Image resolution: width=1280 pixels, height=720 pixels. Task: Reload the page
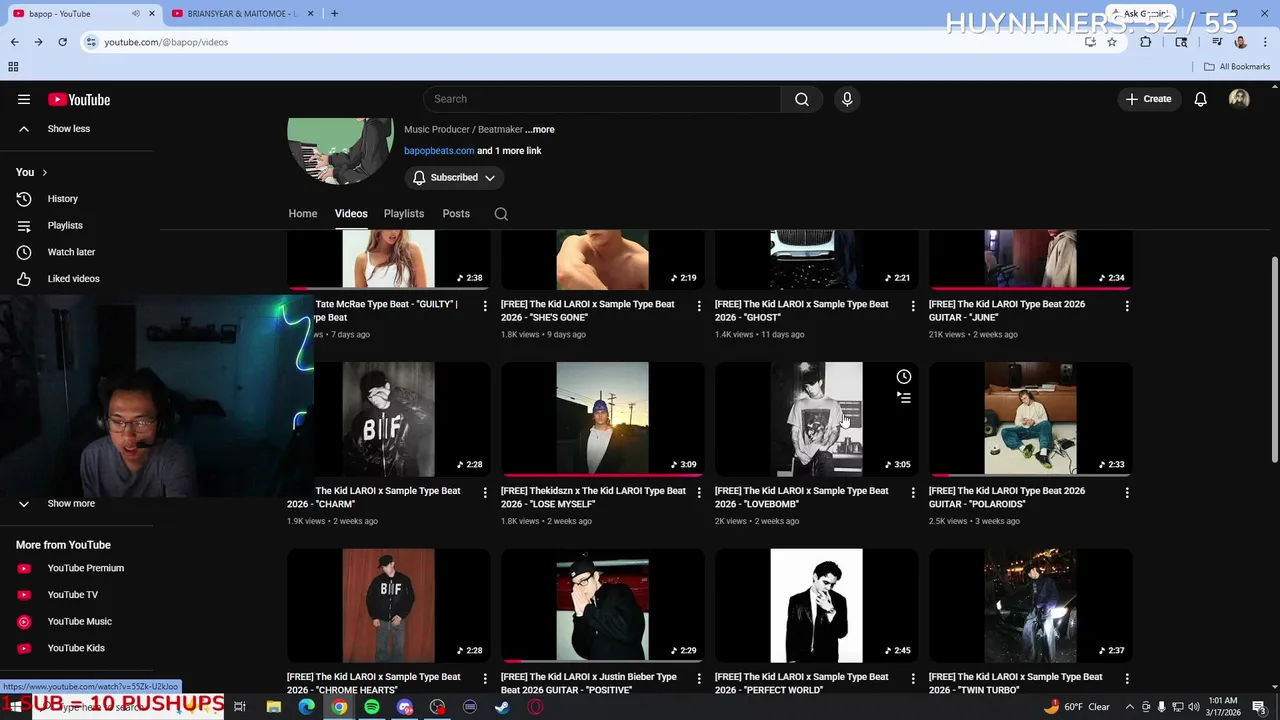[62, 42]
